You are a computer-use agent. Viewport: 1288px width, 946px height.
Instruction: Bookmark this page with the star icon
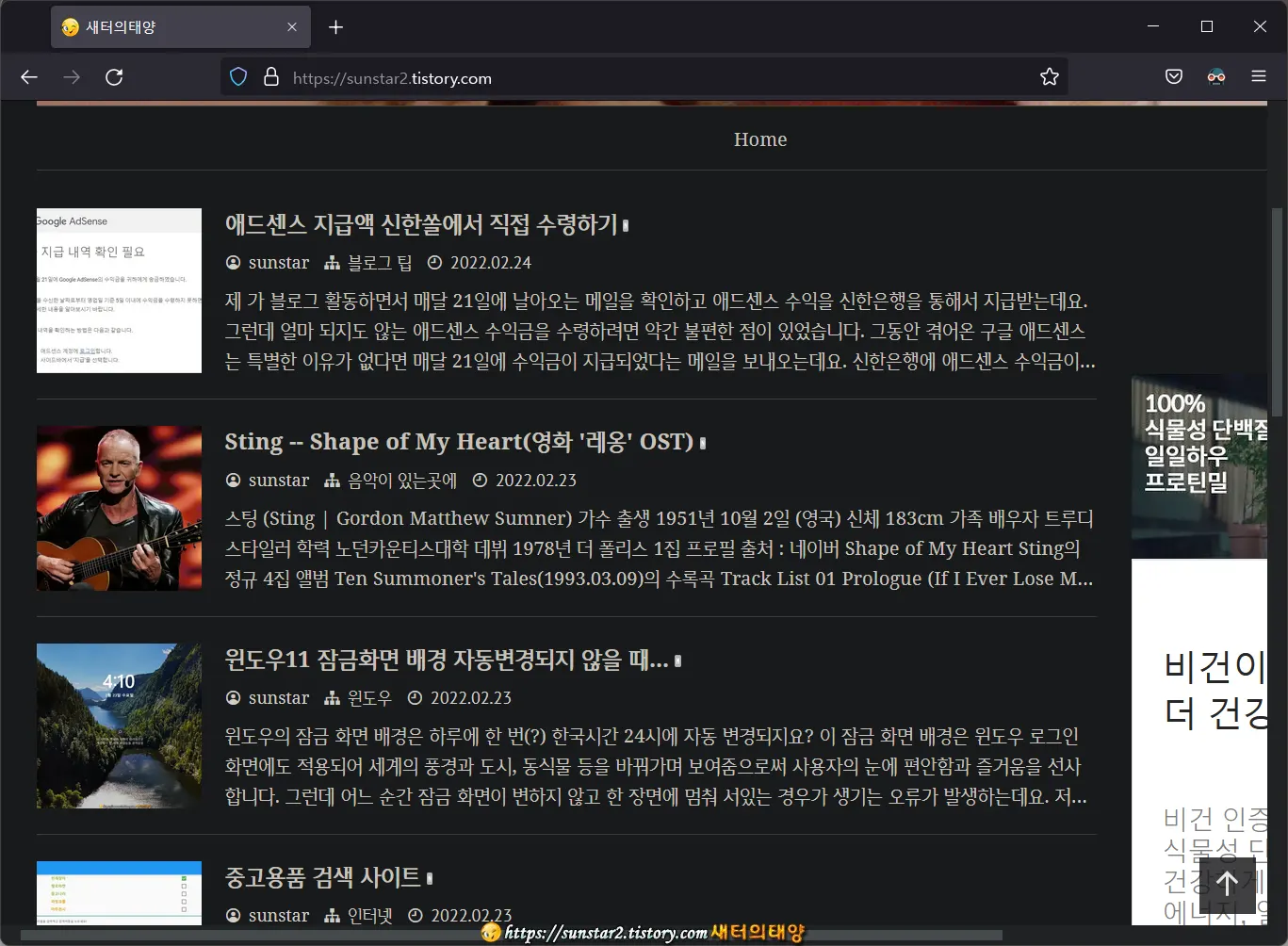click(x=1049, y=76)
